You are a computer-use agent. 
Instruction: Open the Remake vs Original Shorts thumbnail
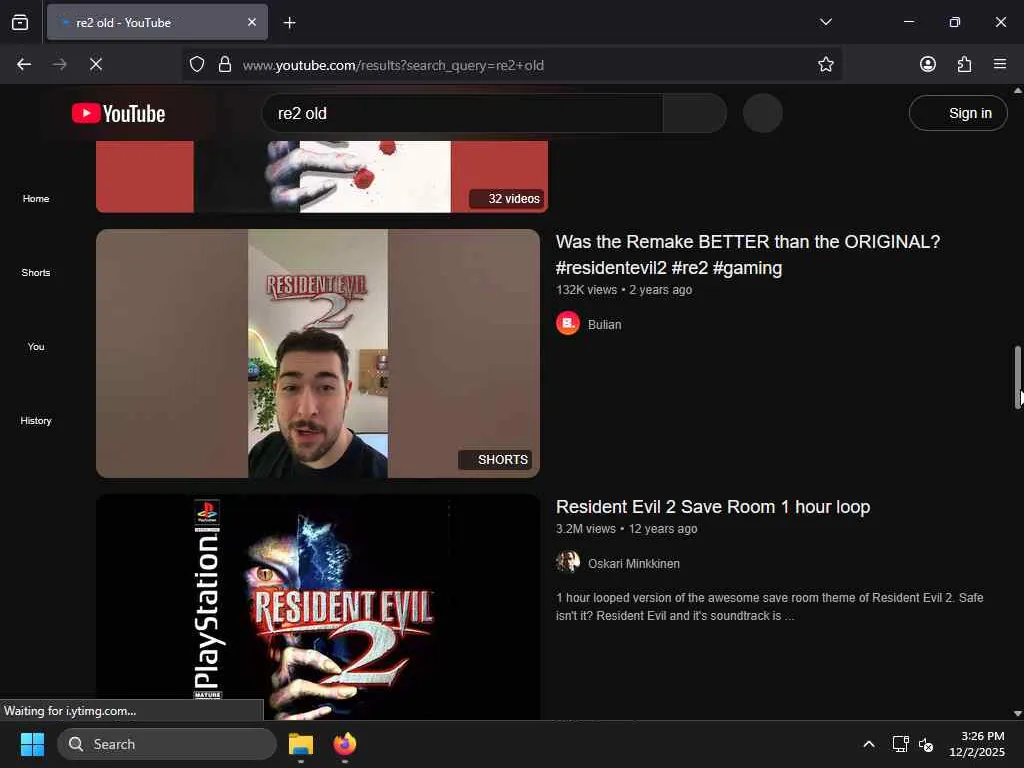tap(318, 353)
